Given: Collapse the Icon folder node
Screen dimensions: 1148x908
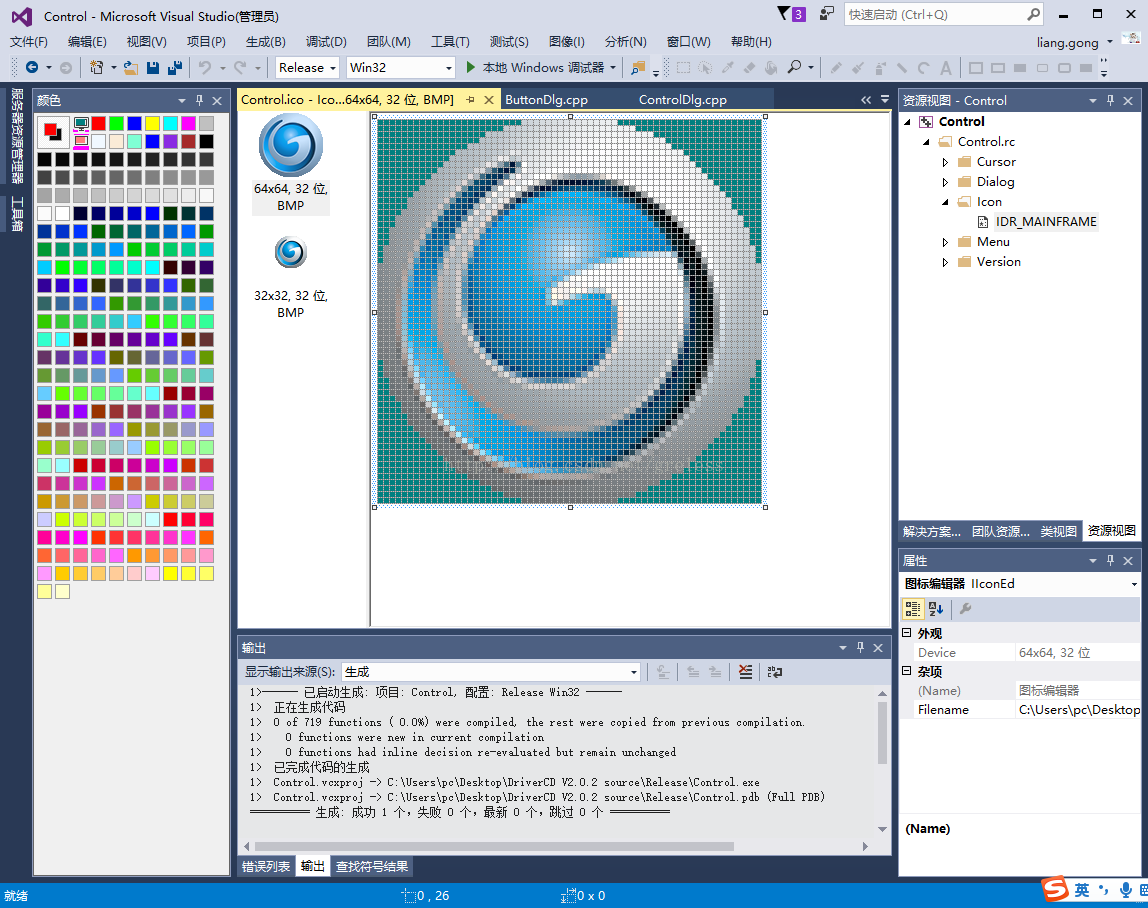Looking at the screenshot, I should 944,201.
